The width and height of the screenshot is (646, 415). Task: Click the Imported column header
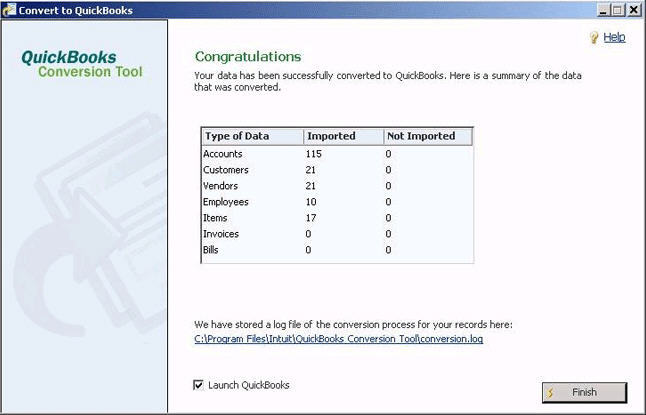pyautogui.click(x=344, y=136)
